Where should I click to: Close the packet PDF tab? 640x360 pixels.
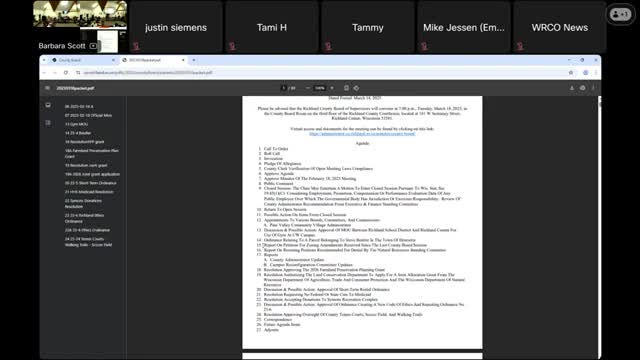(x=183, y=60)
